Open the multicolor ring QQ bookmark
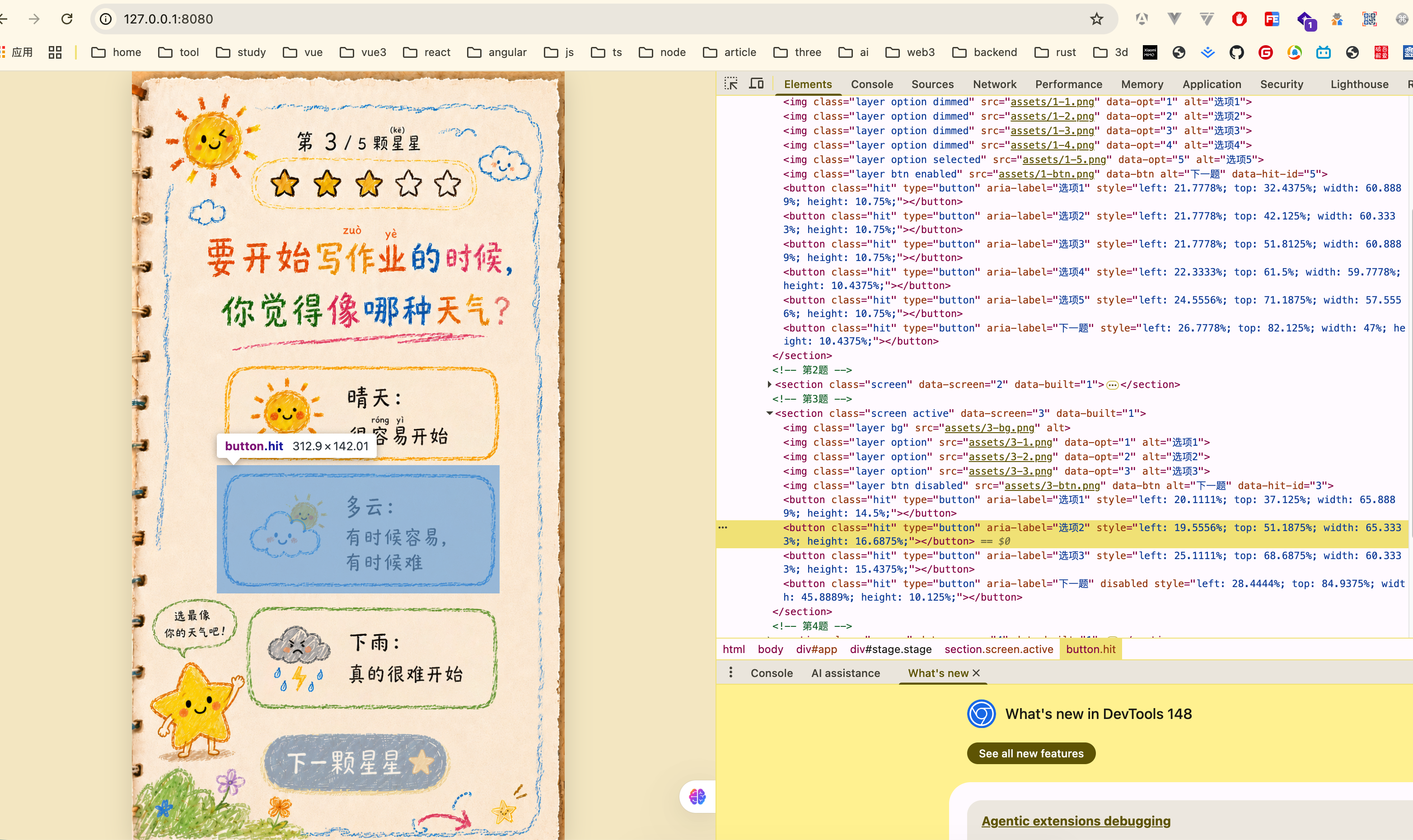 pos(1295,53)
